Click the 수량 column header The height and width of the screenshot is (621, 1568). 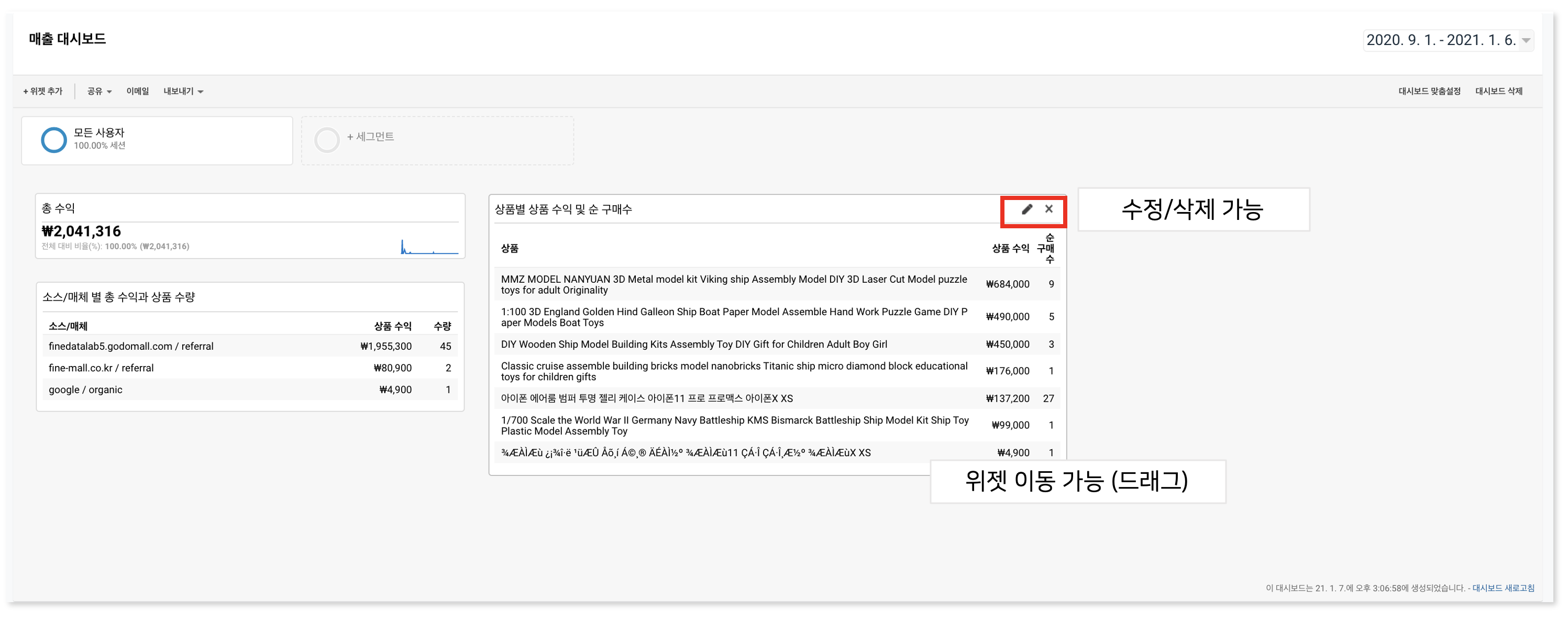(443, 326)
